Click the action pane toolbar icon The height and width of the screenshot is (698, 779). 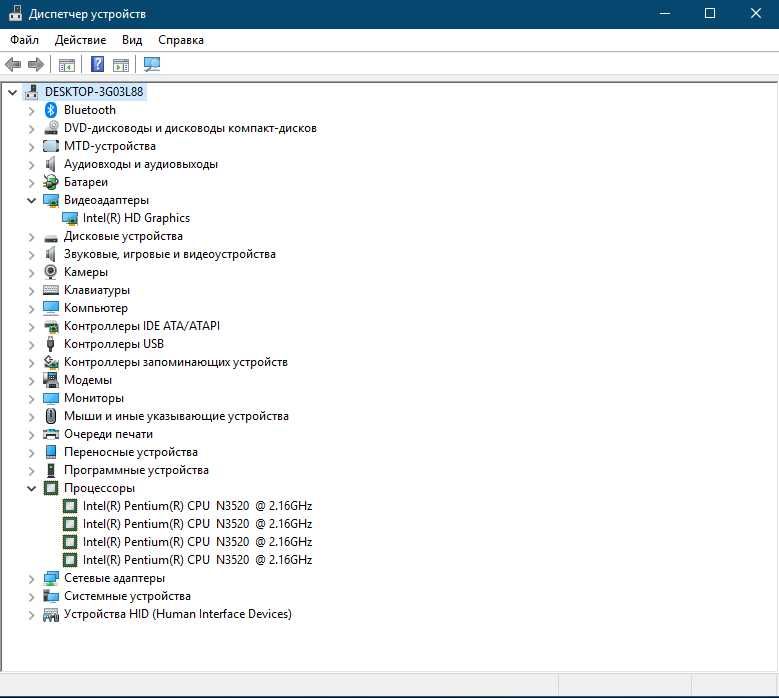[121, 65]
